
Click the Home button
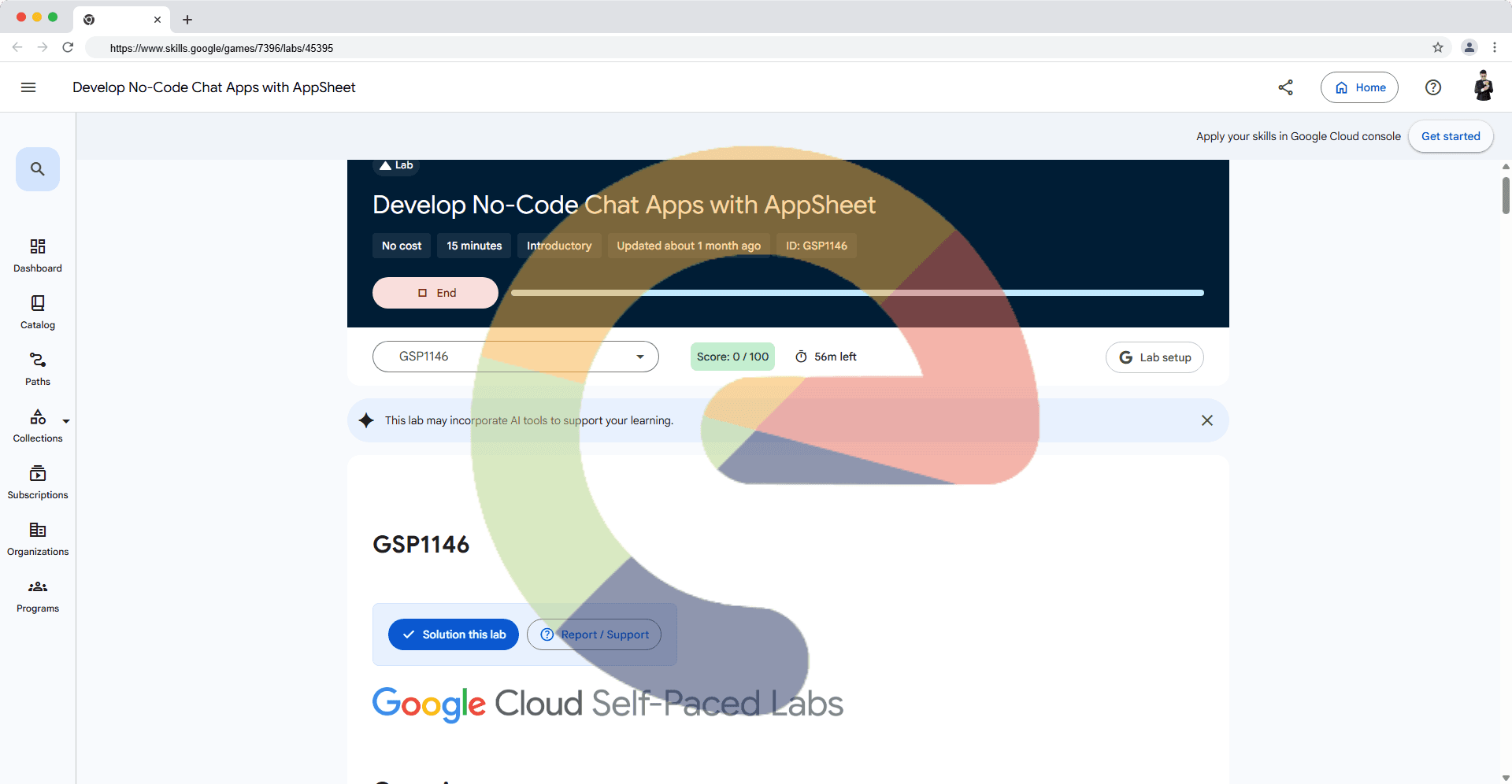pyautogui.click(x=1359, y=87)
